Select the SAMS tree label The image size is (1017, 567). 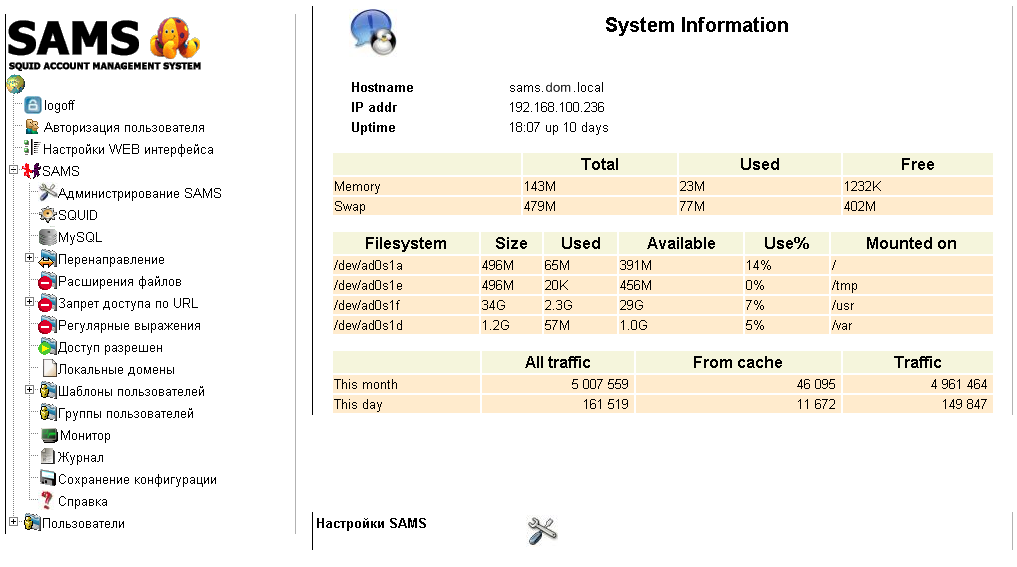[61, 171]
